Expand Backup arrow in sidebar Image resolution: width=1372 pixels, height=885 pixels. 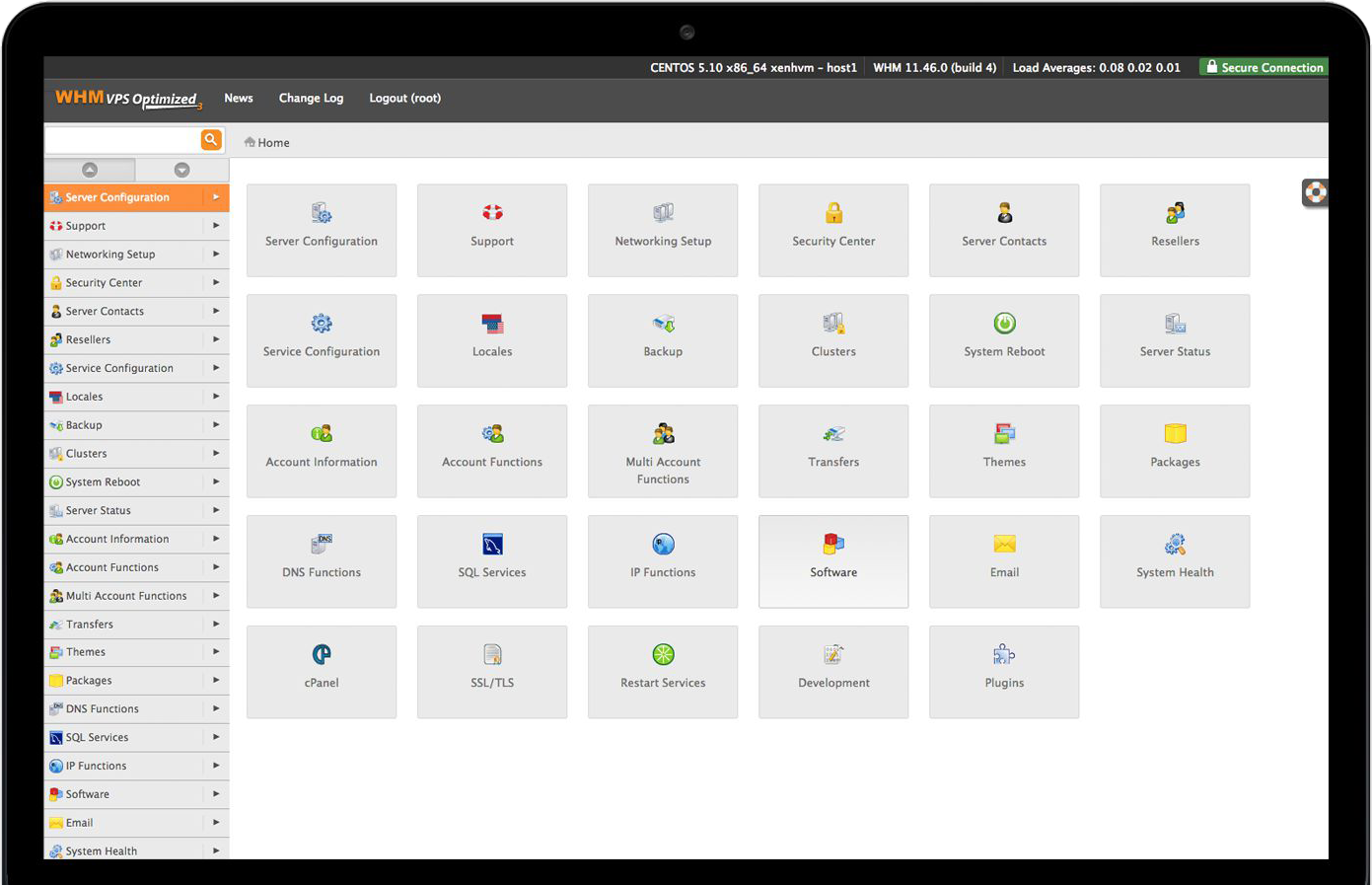tap(216, 425)
